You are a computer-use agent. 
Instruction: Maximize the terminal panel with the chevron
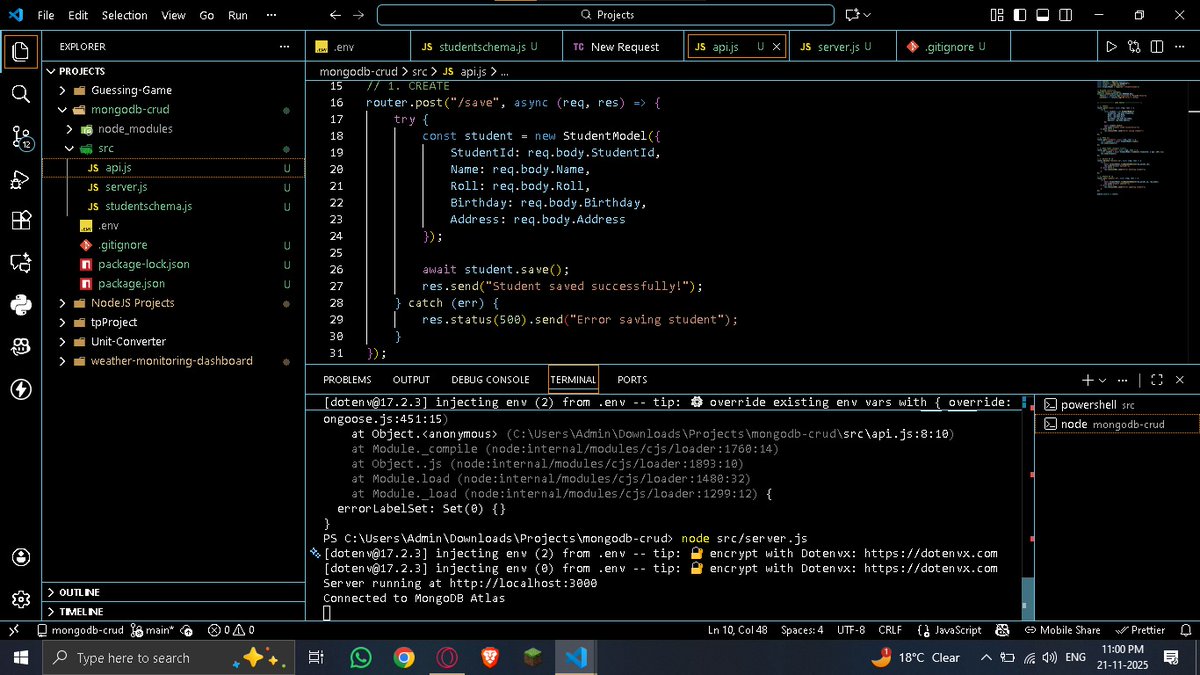[1157, 379]
